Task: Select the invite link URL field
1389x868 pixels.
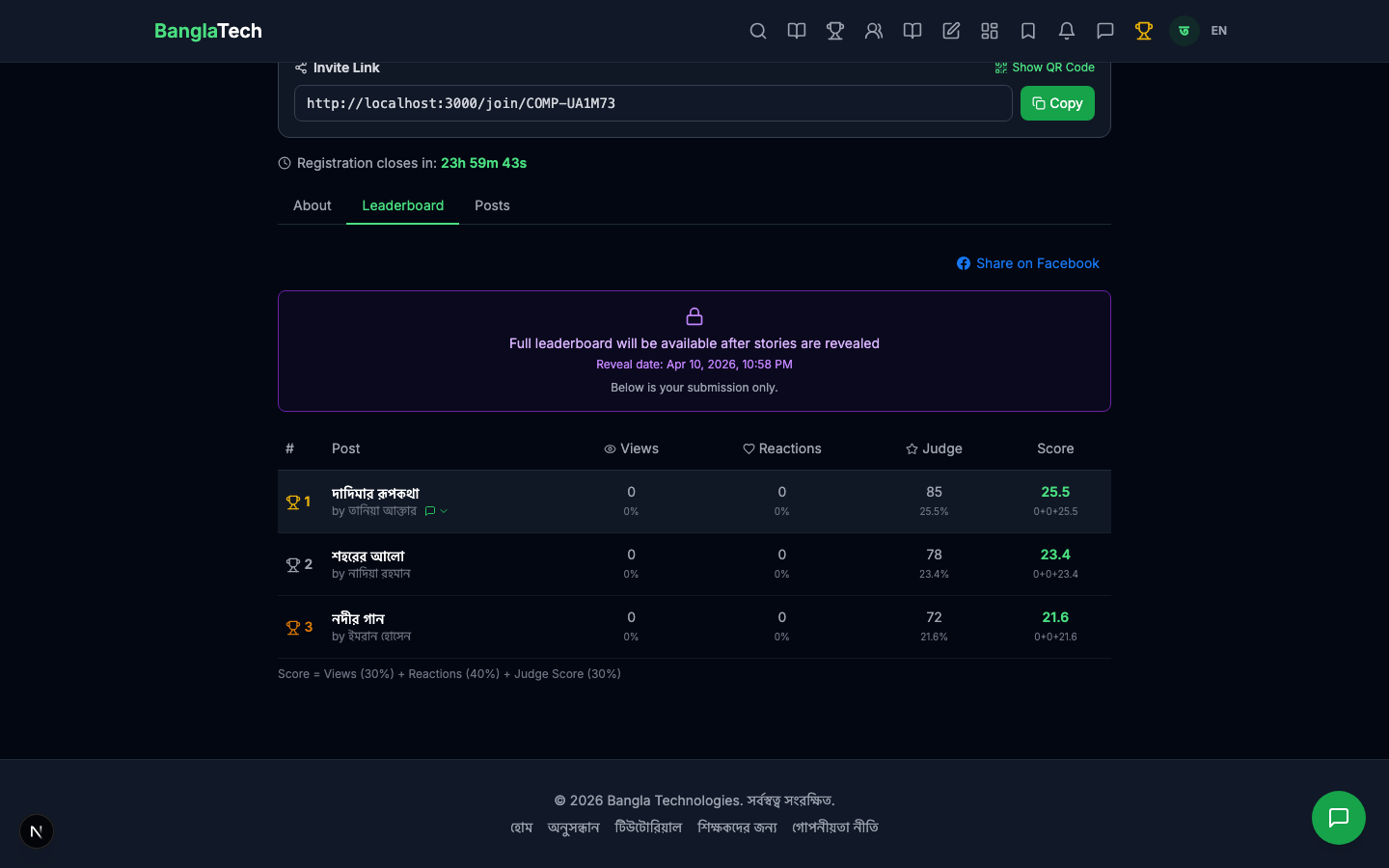Action: pos(653,103)
